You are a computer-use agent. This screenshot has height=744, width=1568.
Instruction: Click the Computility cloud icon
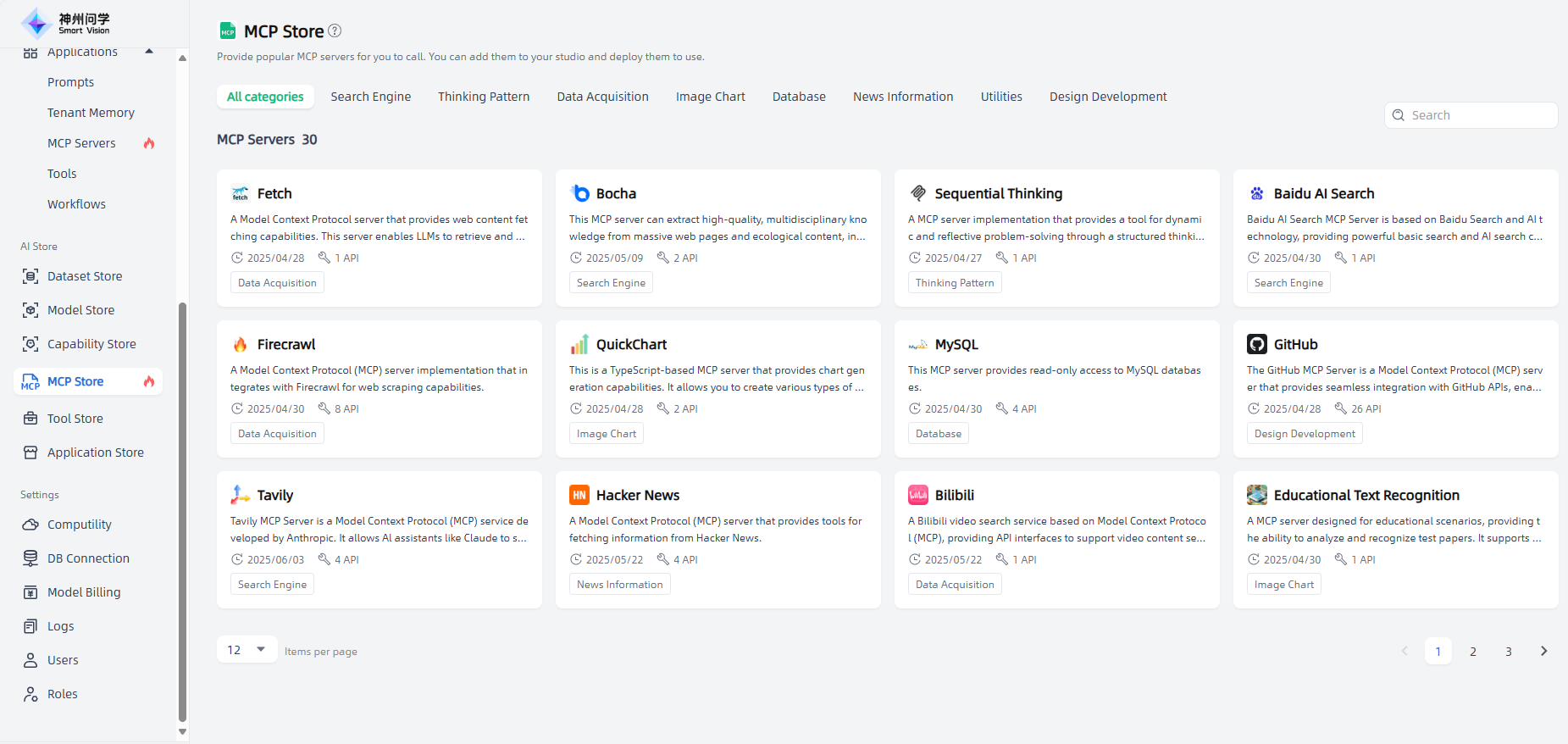click(30, 525)
